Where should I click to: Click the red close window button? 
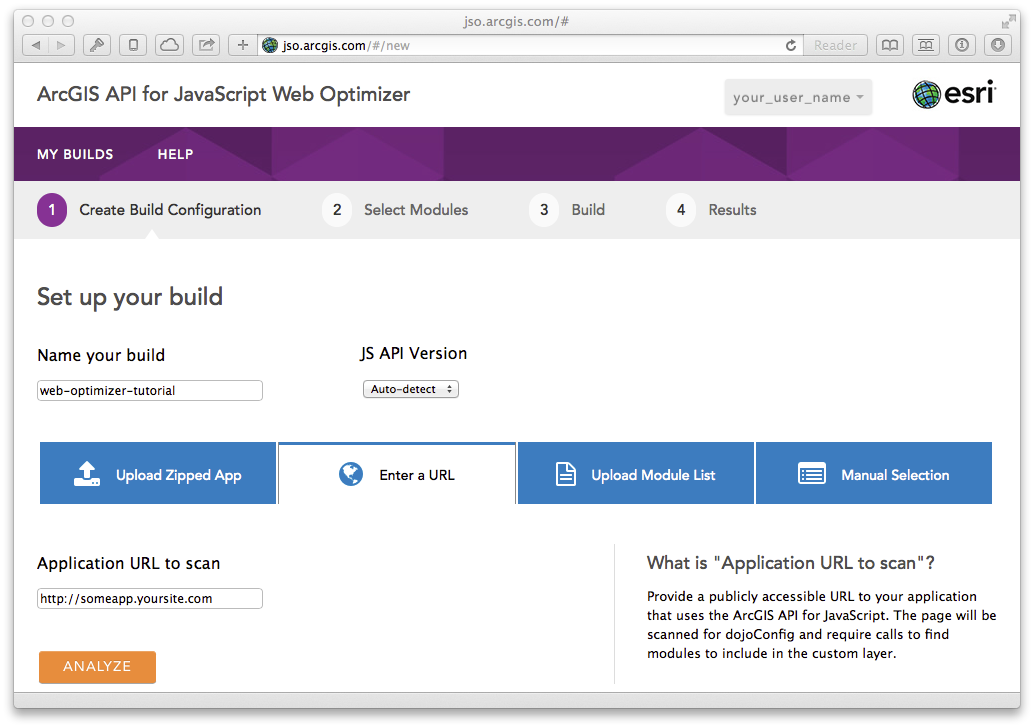[x=28, y=21]
